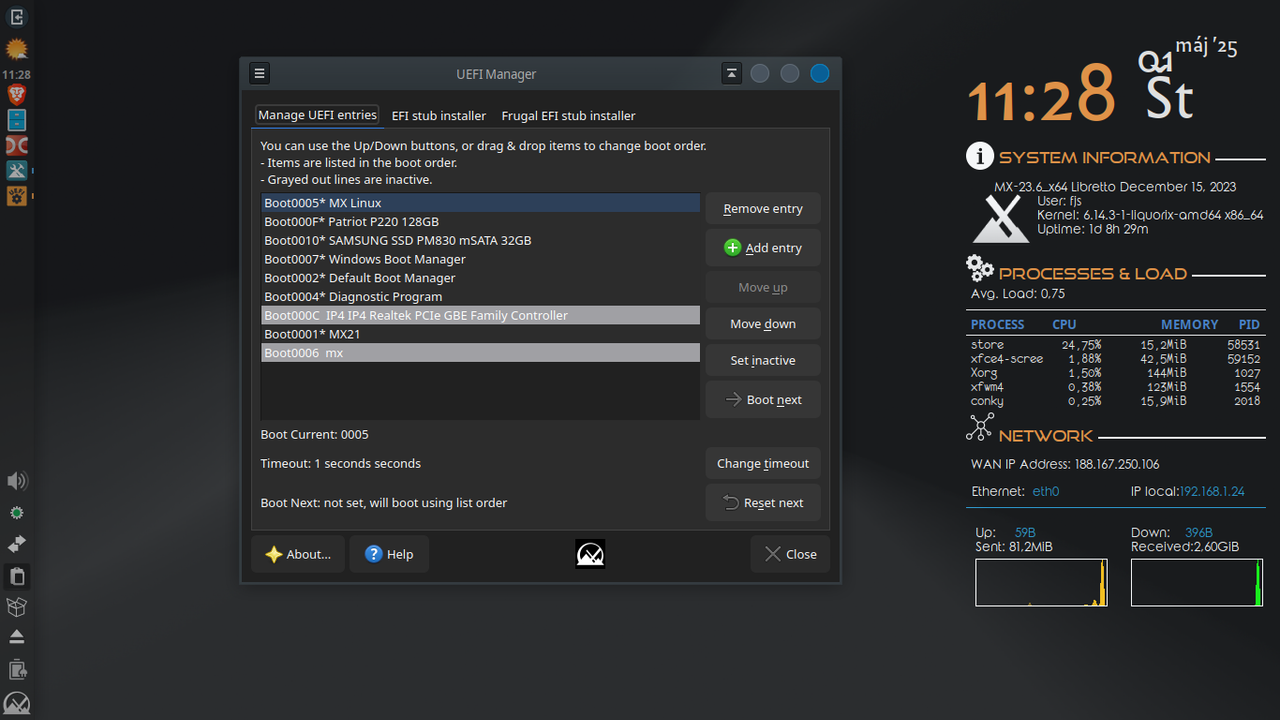This screenshot has height=720, width=1280.
Task: Click the Set inactive button
Action: pos(763,360)
